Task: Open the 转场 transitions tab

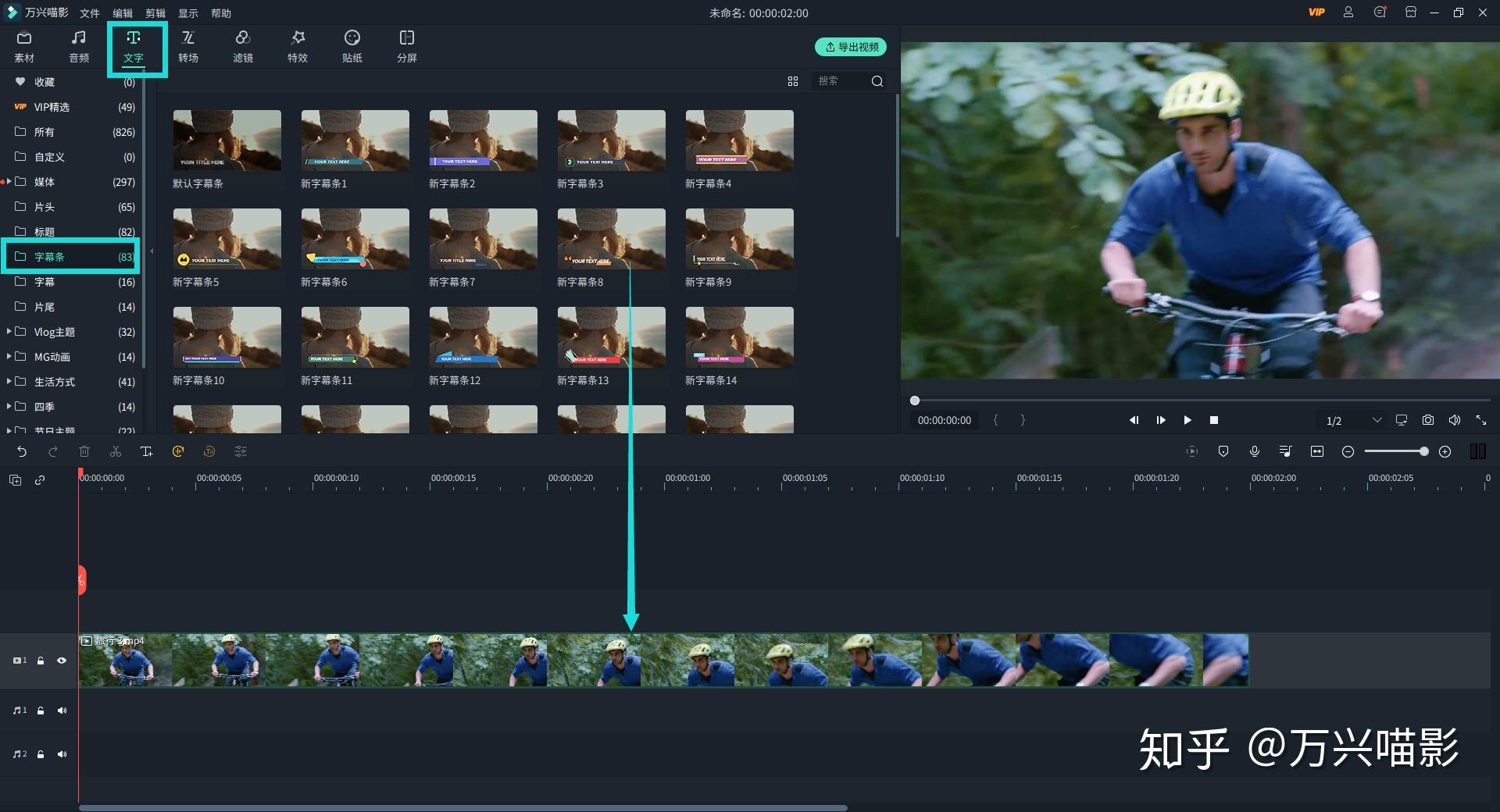Action: coord(188,47)
